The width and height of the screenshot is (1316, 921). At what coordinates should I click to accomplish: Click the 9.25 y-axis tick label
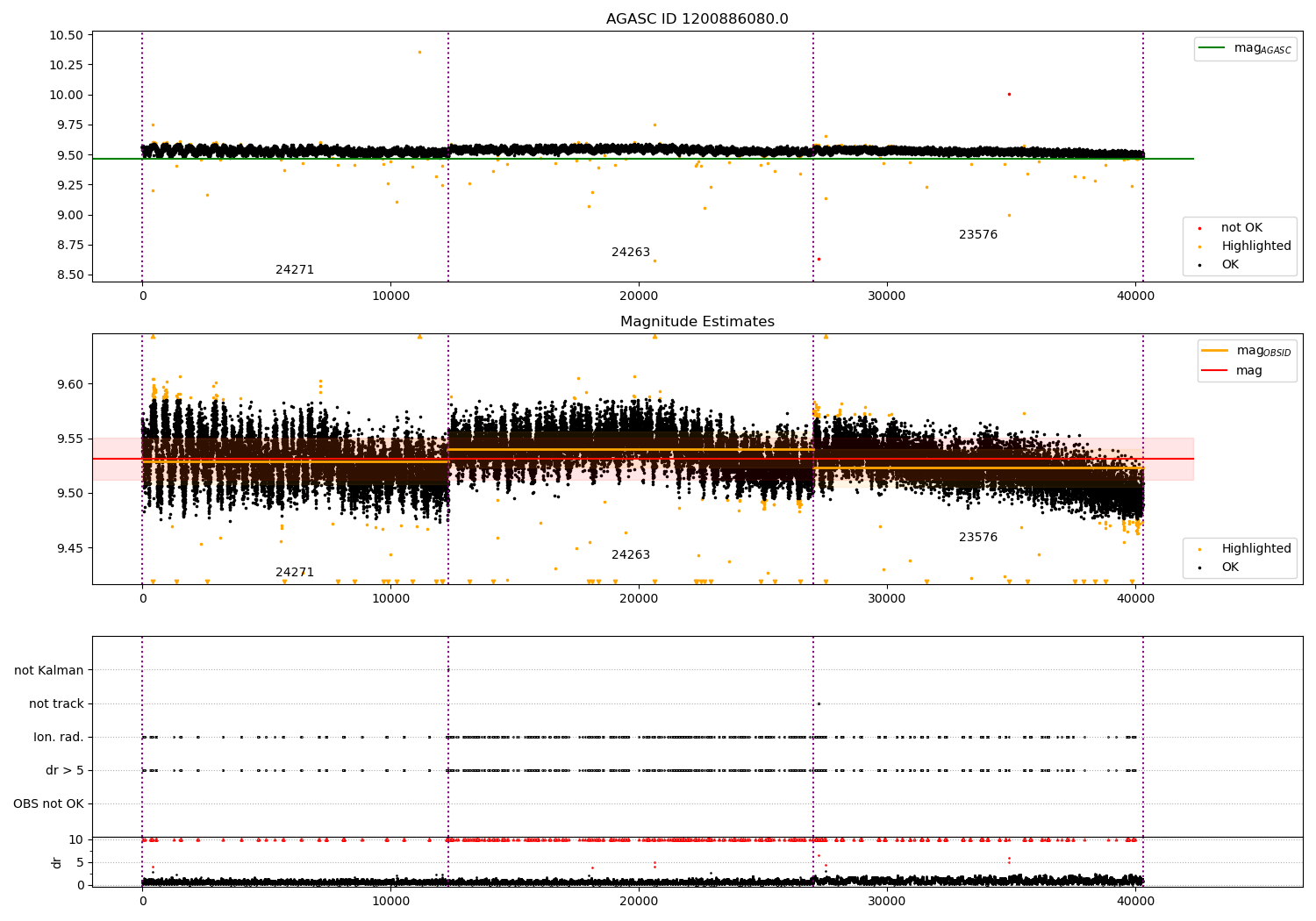[69, 185]
